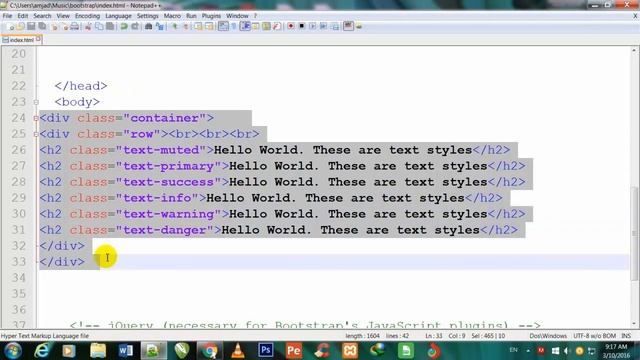This screenshot has width=640, height=360.
Task: Toggle the Indent guide toolbar icon
Action: (245, 27)
